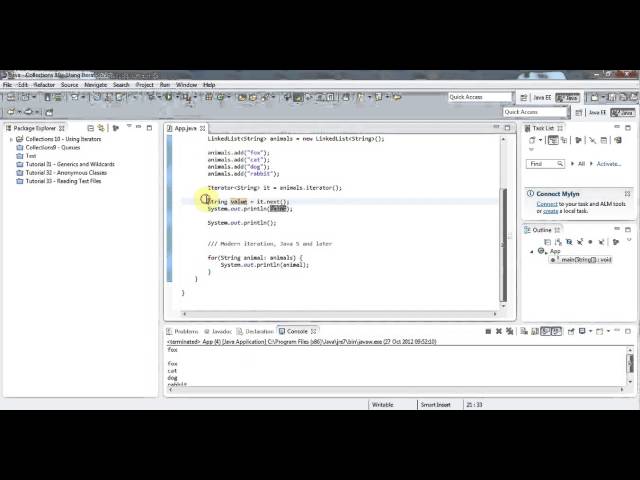Viewport: 640px width, 480px height.
Task: Expand Collections 10 - Using Iterators project
Action: tap(11, 140)
